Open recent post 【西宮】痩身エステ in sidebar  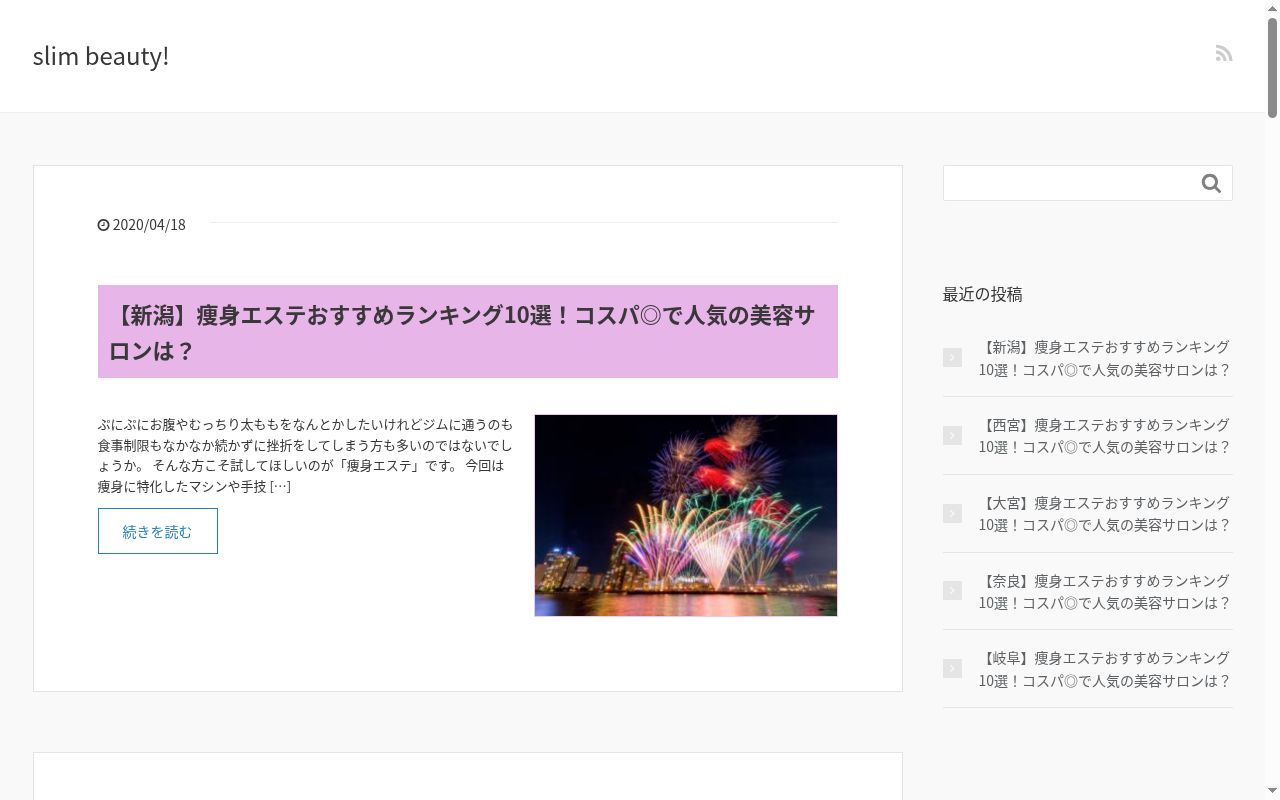pos(1104,436)
